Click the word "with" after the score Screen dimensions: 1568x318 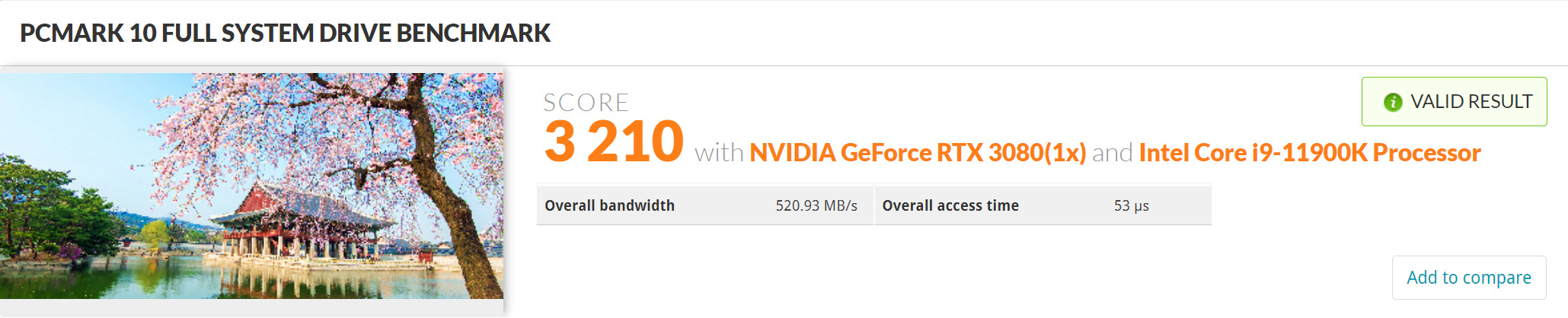718,154
